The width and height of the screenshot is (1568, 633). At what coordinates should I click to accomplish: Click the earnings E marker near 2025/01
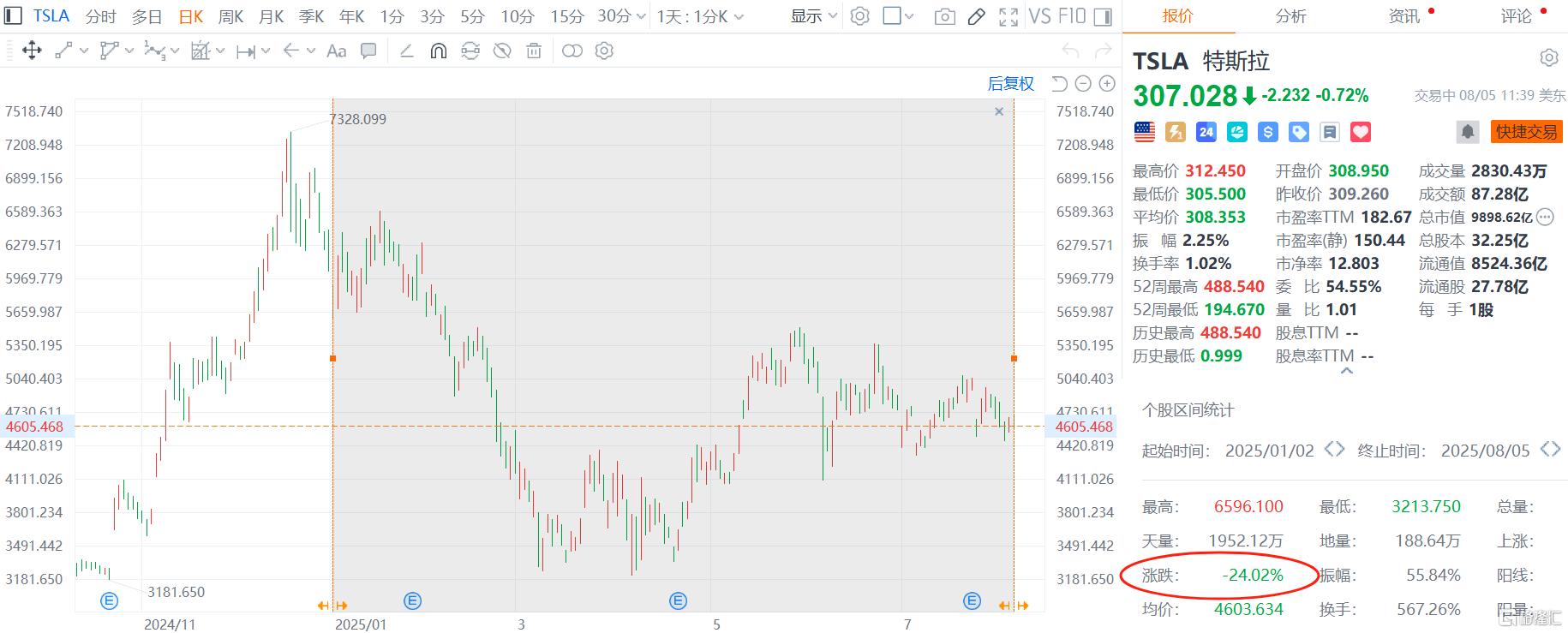[x=413, y=601]
